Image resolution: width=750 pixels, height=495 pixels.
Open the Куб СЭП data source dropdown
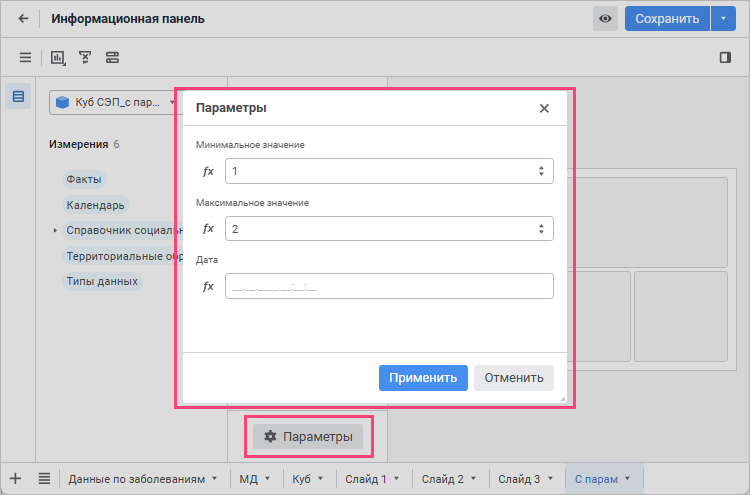tap(115, 102)
